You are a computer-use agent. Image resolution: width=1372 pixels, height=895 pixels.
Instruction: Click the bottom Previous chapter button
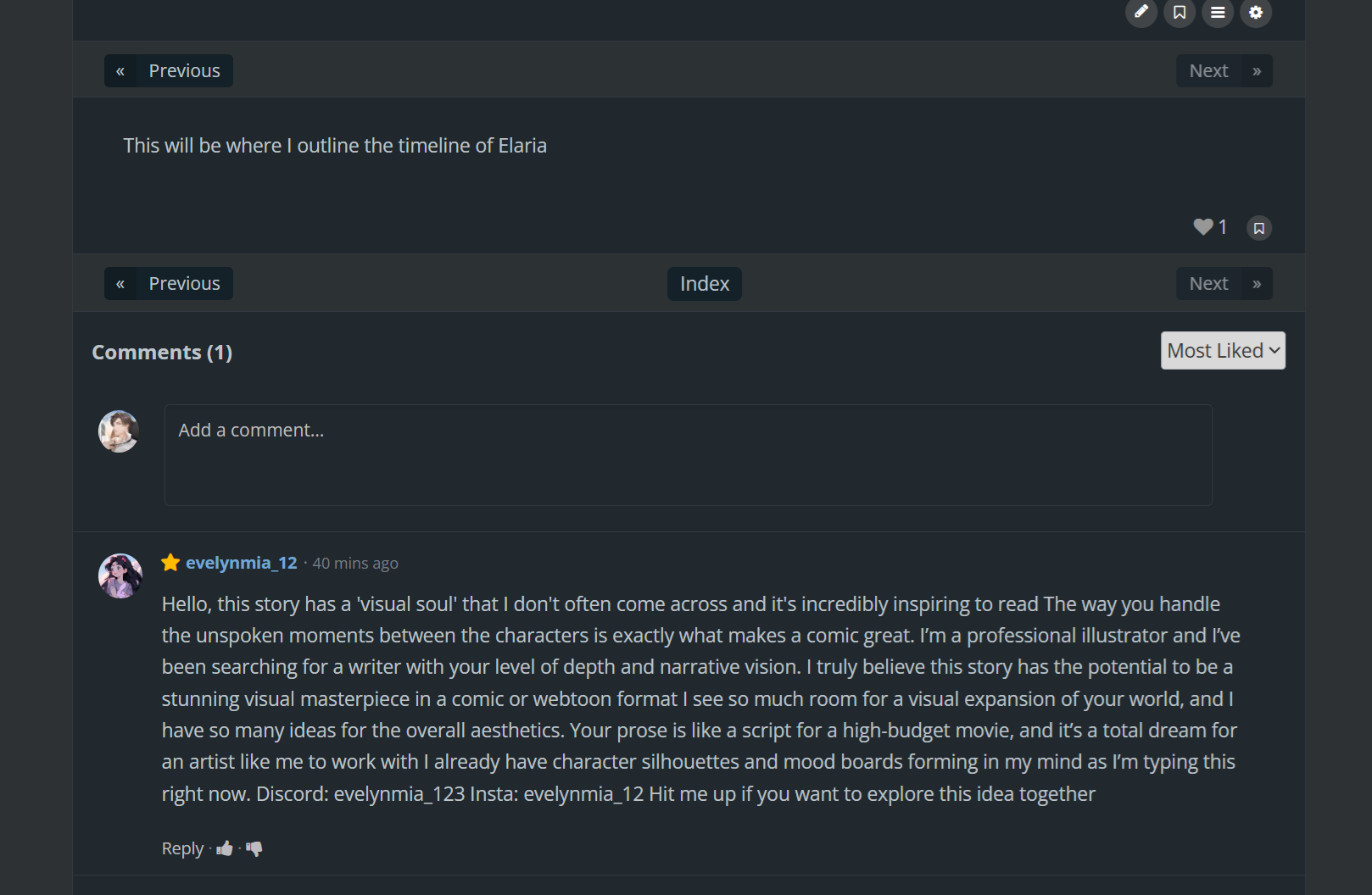(x=169, y=284)
